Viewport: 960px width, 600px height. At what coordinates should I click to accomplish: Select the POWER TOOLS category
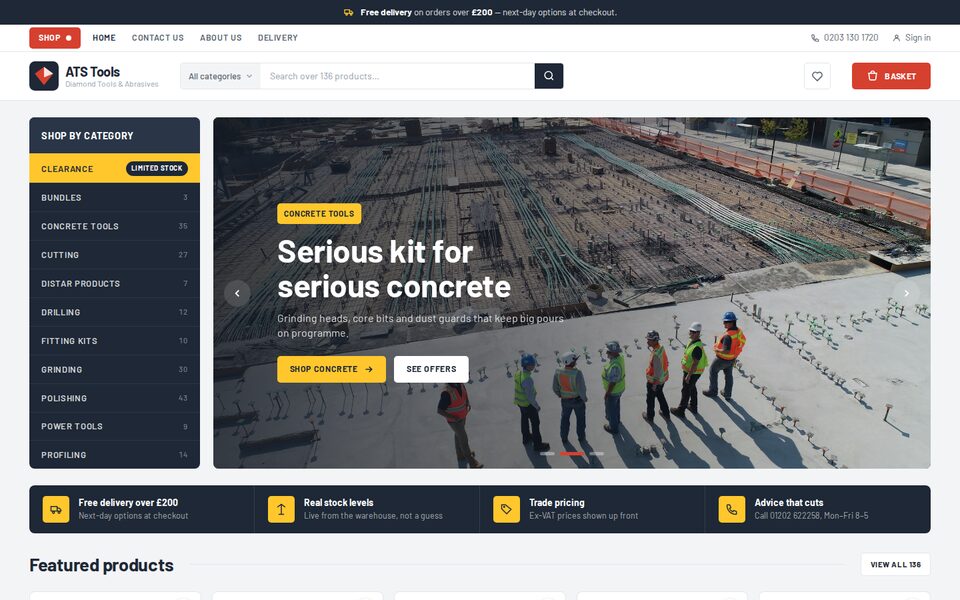114,426
